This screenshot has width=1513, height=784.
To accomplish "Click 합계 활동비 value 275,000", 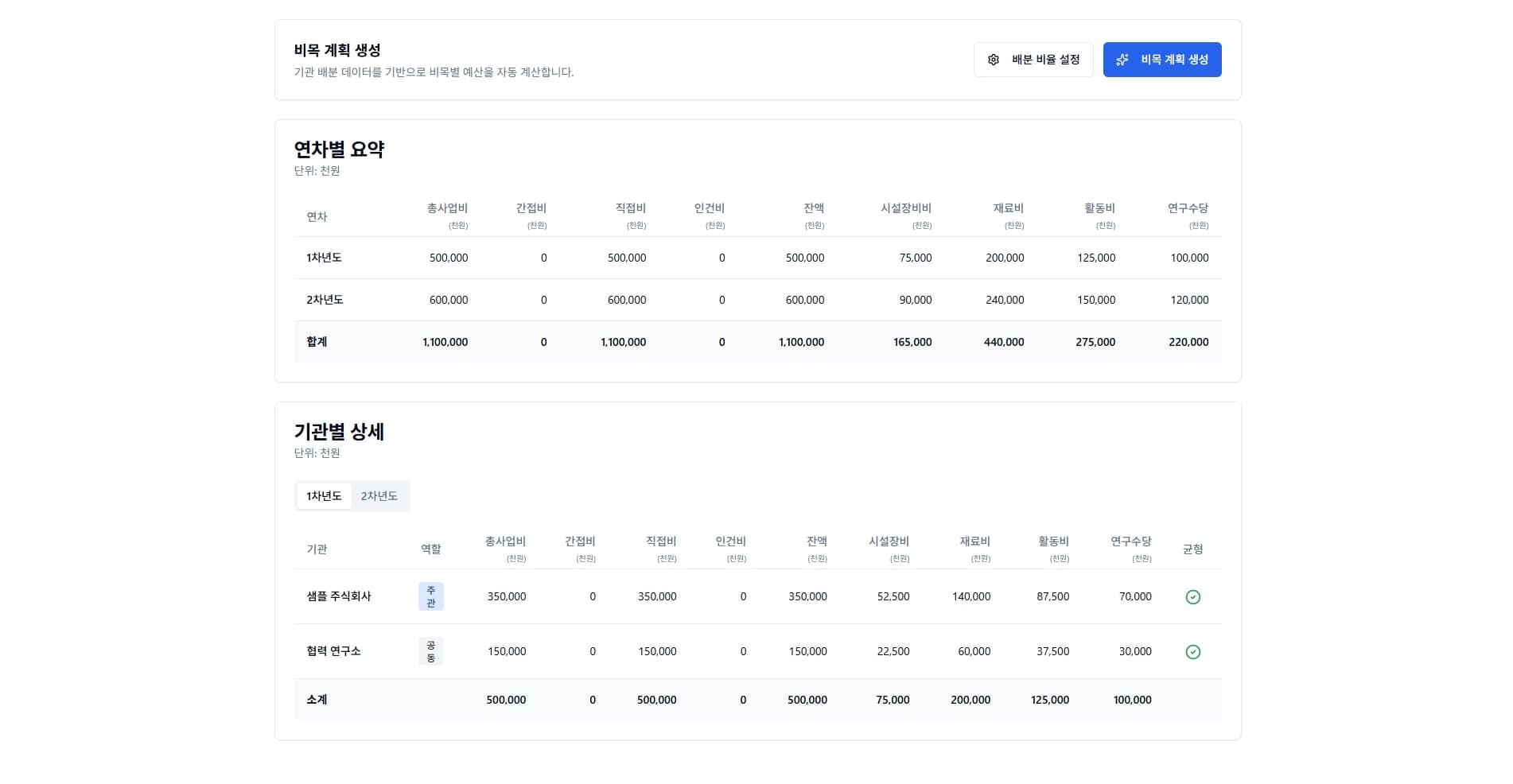I will 1095,342.
